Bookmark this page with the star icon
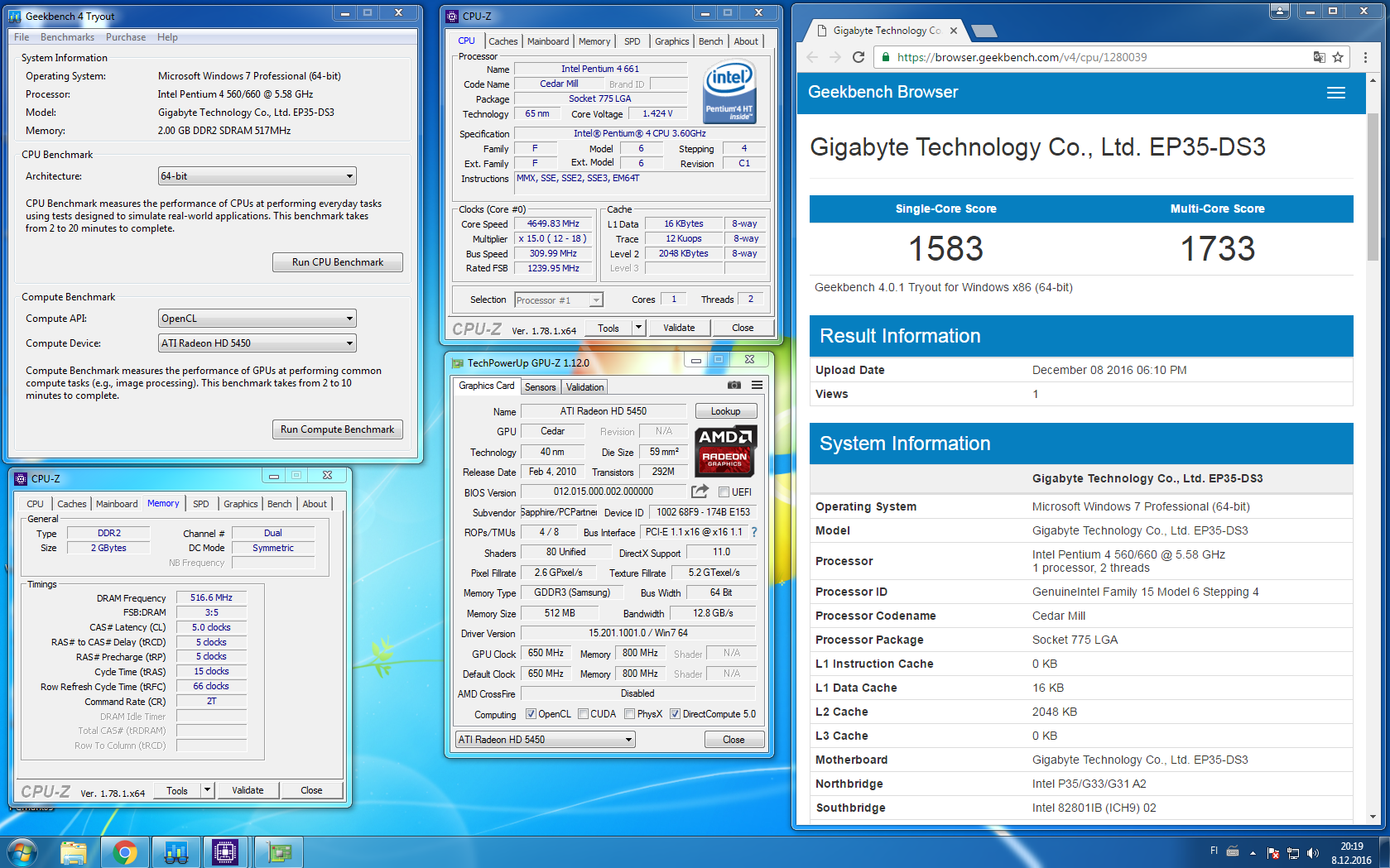 click(x=1338, y=57)
